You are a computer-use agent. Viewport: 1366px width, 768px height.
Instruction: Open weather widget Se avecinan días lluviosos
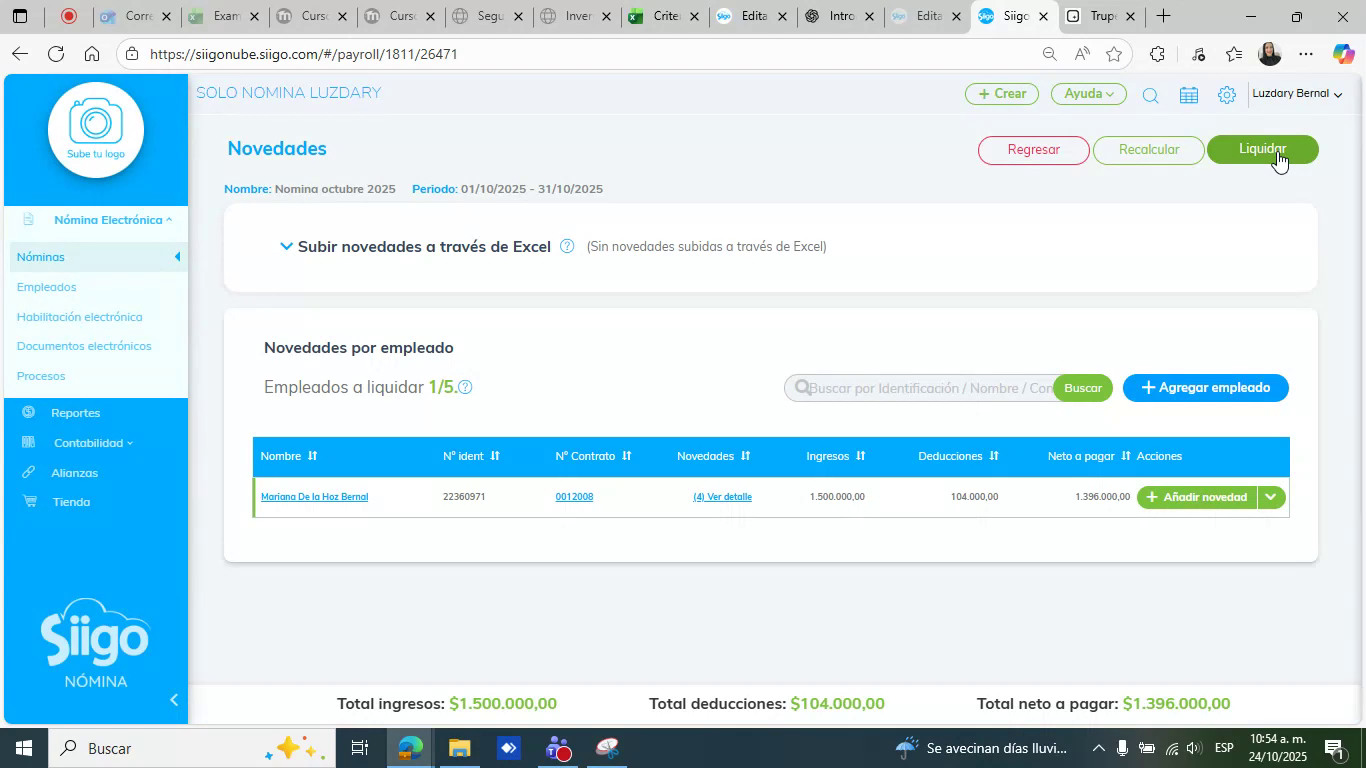982,748
